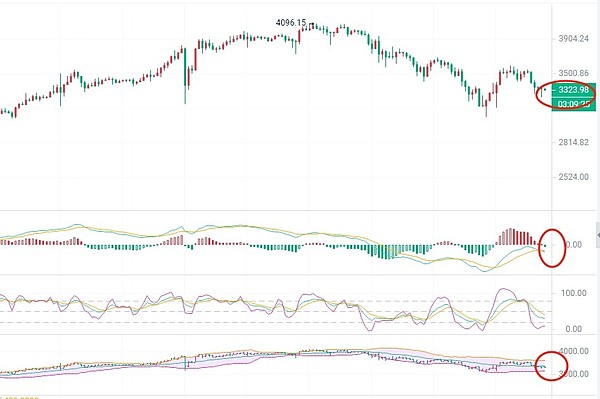Click the 2814.82 price axis label
The height and width of the screenshot is (399, 600).
tap(574, 142)
